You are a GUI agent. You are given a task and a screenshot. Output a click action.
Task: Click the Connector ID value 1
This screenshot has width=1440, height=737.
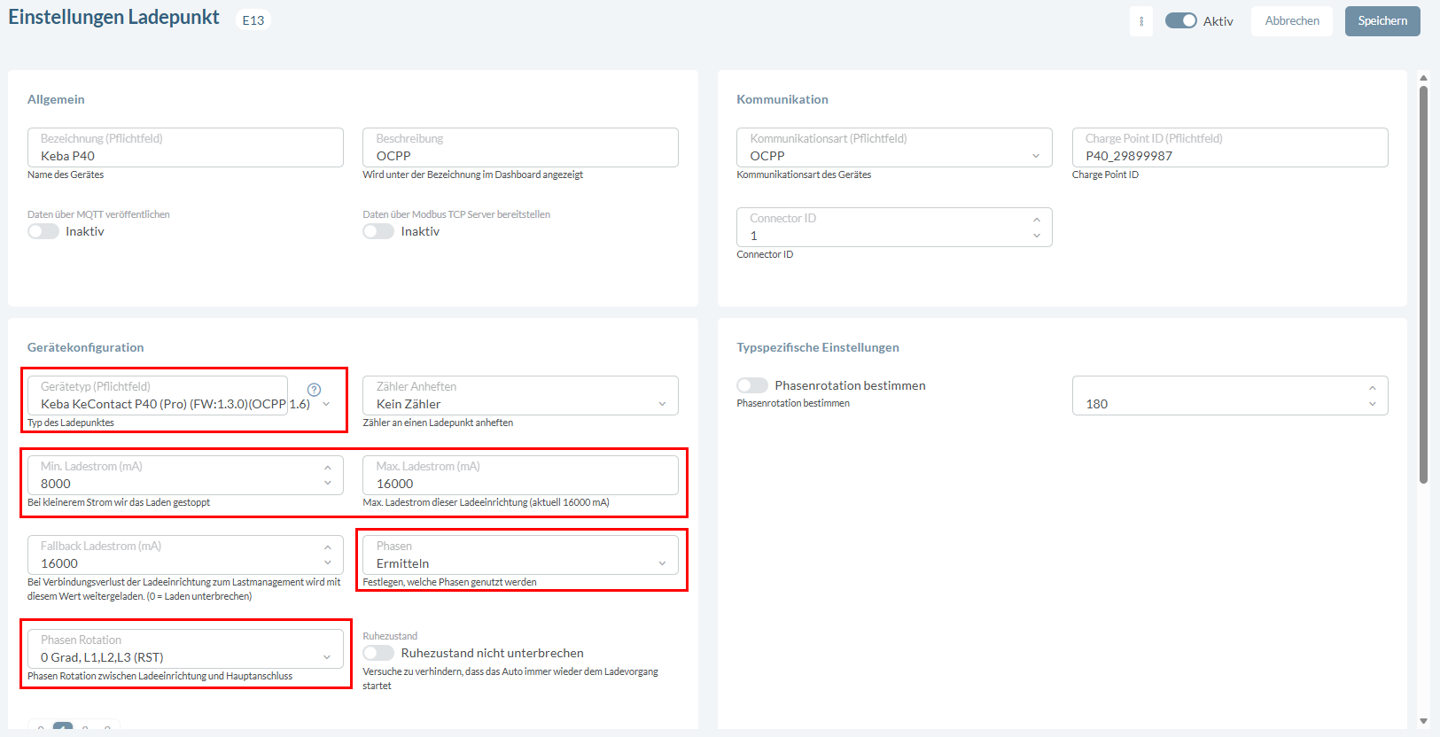click(754, 236)
